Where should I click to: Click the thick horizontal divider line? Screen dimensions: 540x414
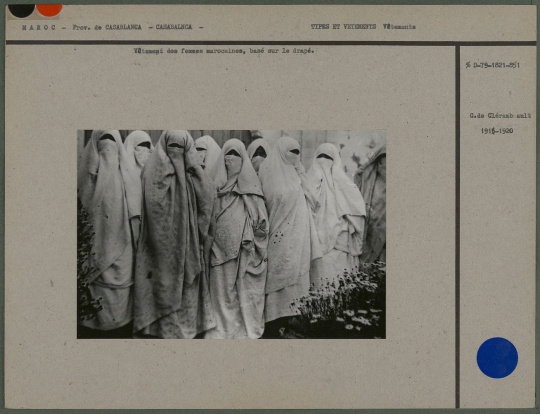(271, 42)
